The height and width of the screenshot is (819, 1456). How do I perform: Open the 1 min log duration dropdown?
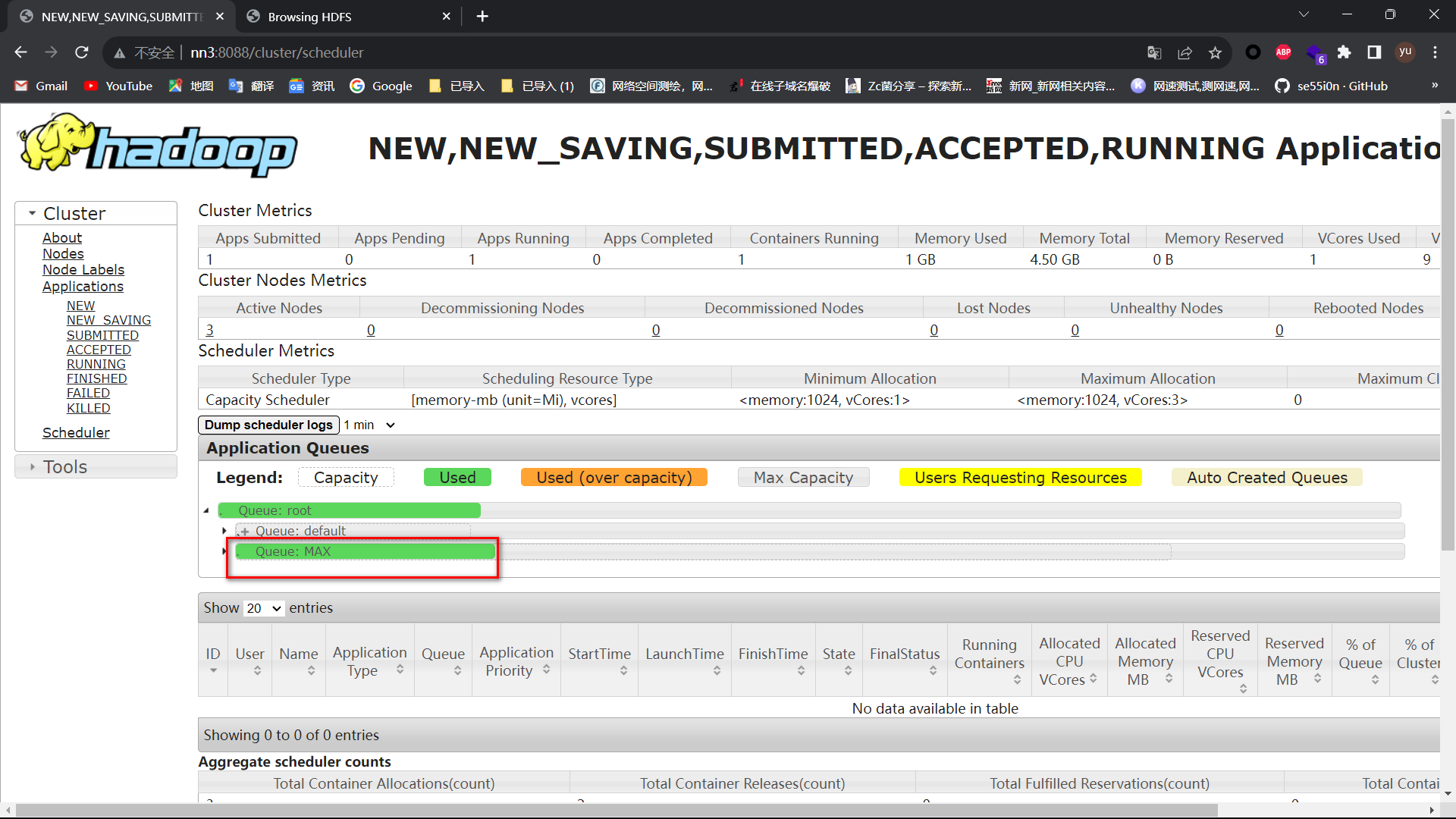tap(370, 425)
